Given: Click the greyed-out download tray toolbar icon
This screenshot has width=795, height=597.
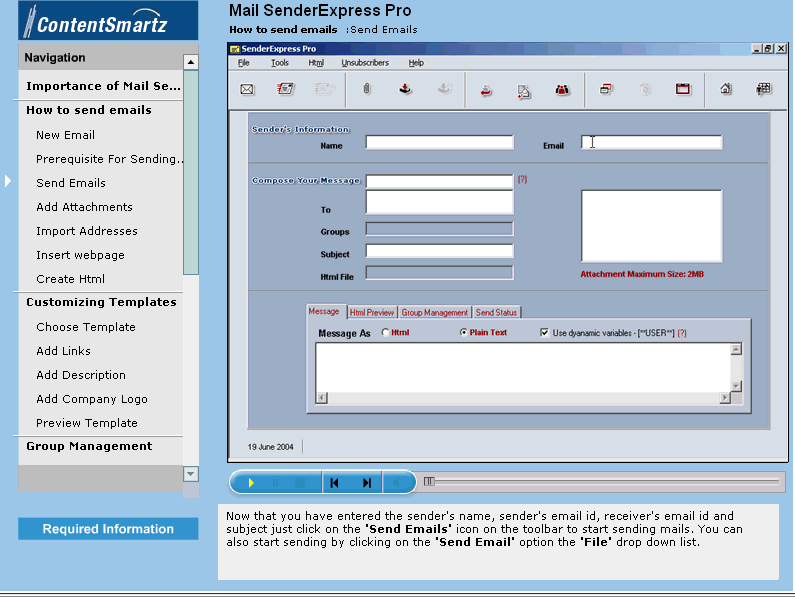Looking at the screenshot, I should 445,89.
